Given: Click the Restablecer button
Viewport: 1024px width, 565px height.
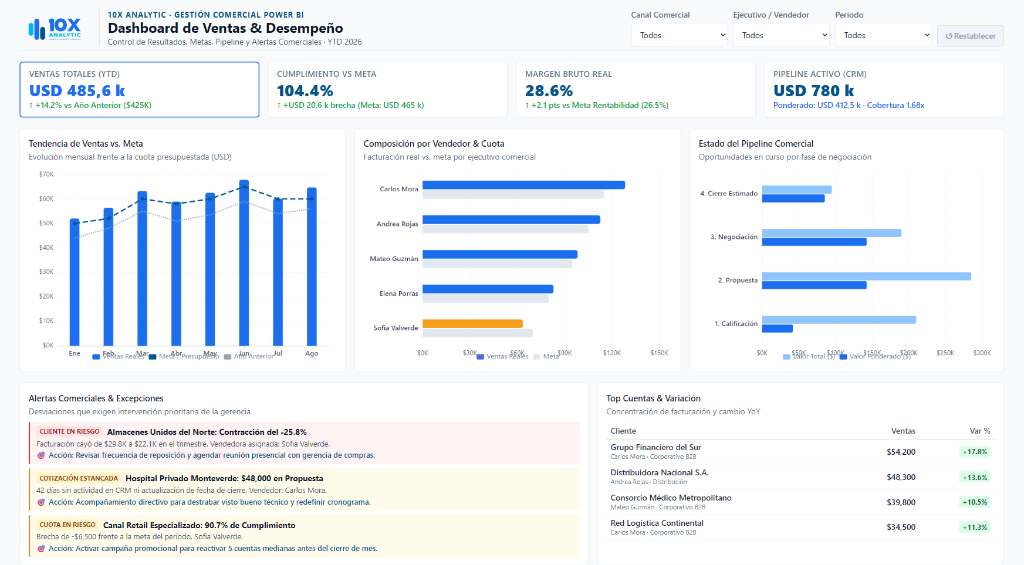Looking at the screenshot, I should 970,36.
